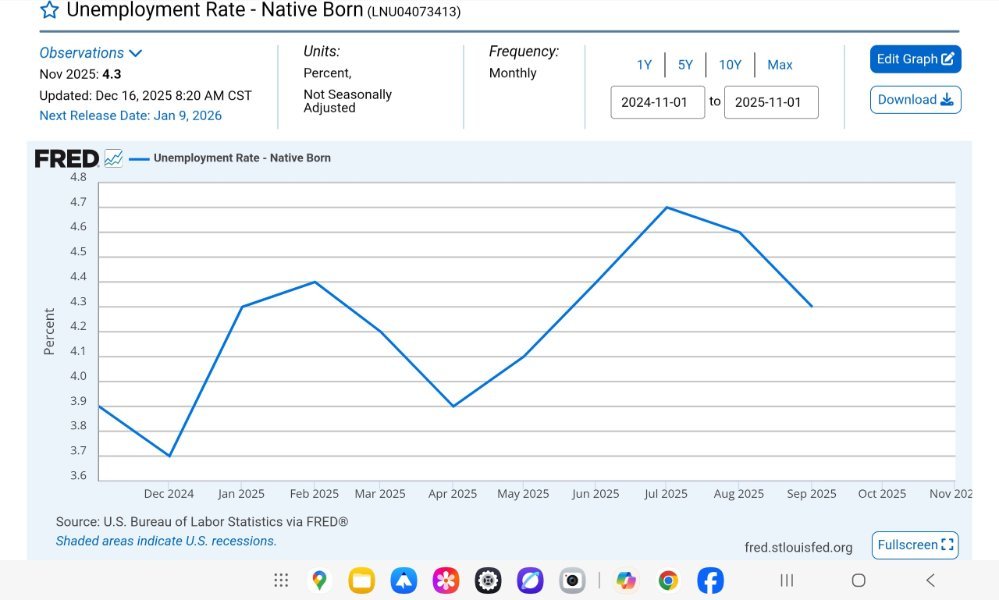
Task: Click the Download button
Action: click(915, 100)
